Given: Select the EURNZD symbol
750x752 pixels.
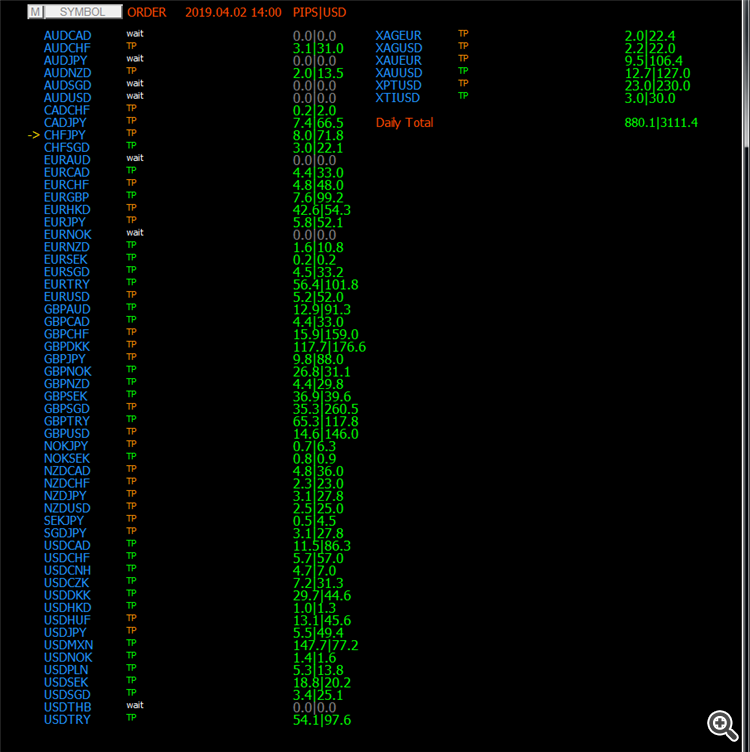Looking at the screenshot, I should coord(67,247).
